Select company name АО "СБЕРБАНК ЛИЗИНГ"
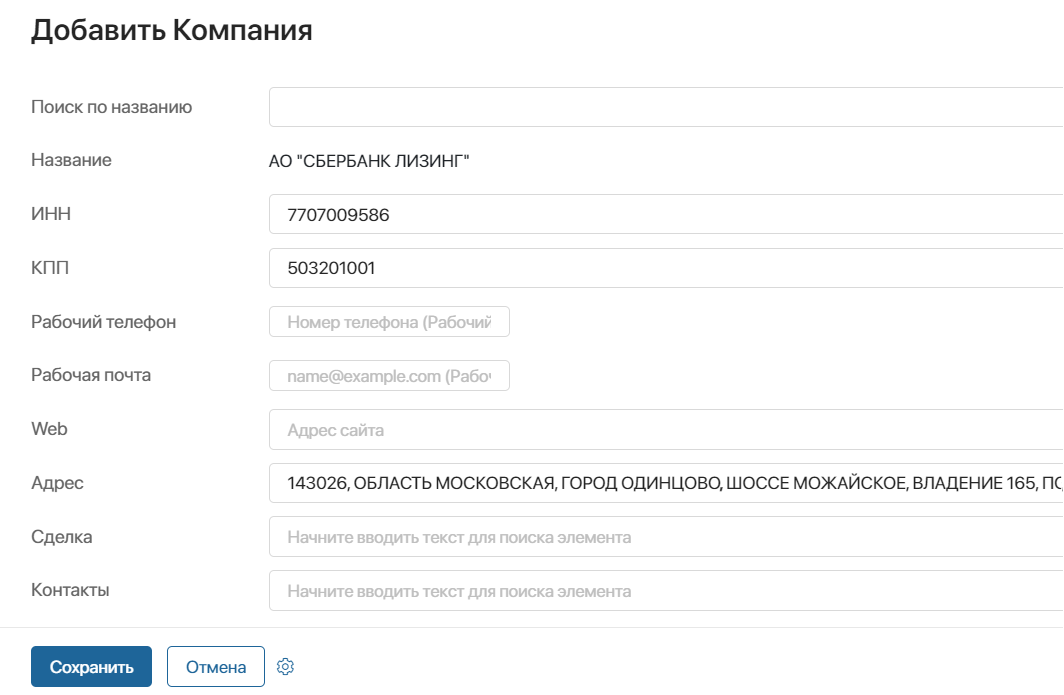Image resolution: width=1064 pixels, height=695 pixels. coord(369,161)
